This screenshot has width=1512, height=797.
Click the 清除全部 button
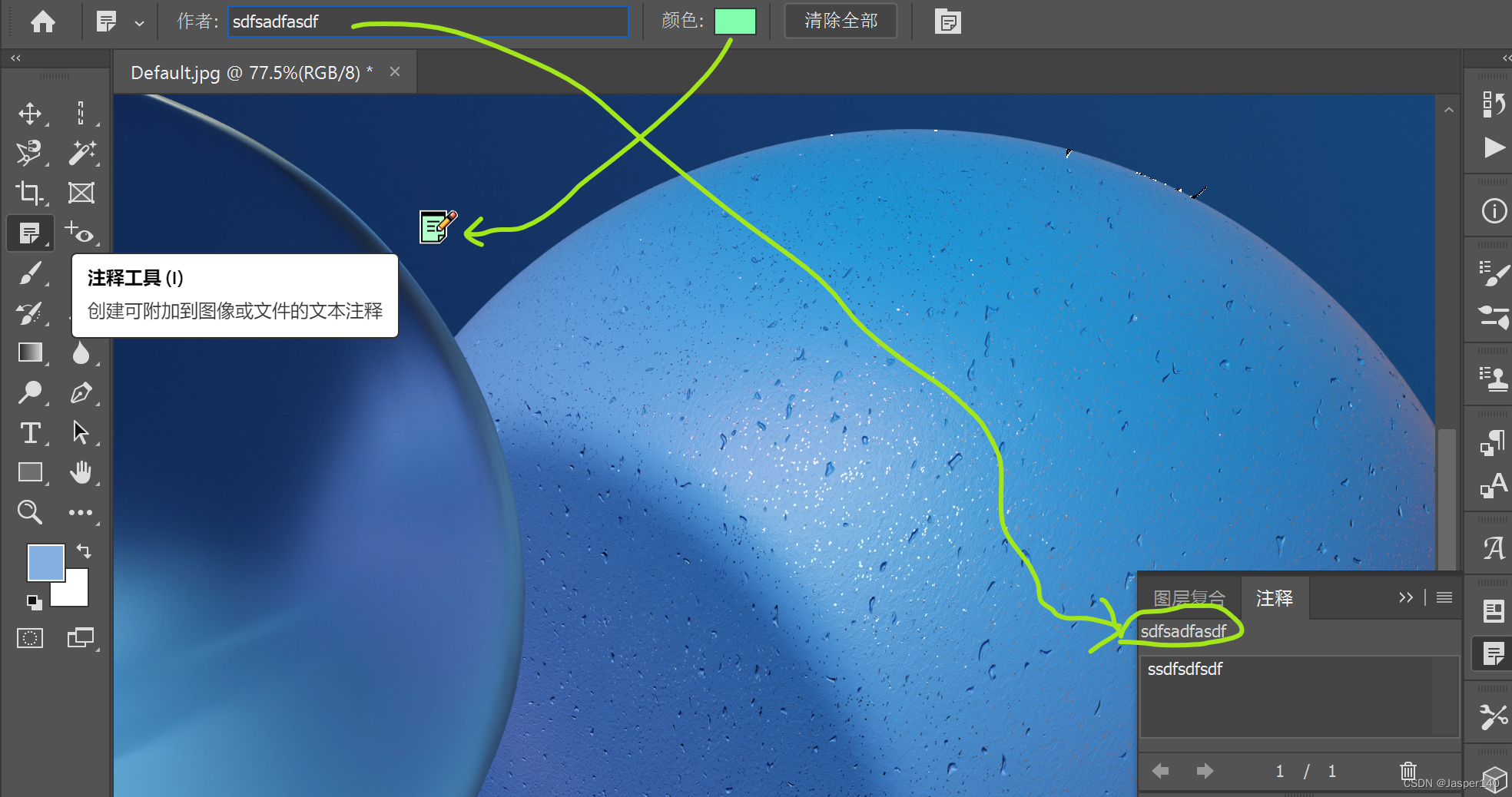click(x=841, y=21)
